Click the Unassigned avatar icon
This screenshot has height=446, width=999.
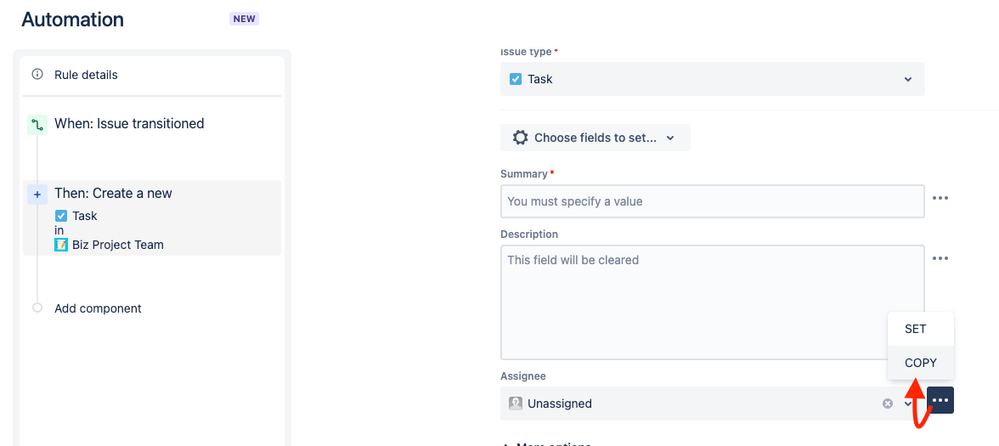coord(516,404)
